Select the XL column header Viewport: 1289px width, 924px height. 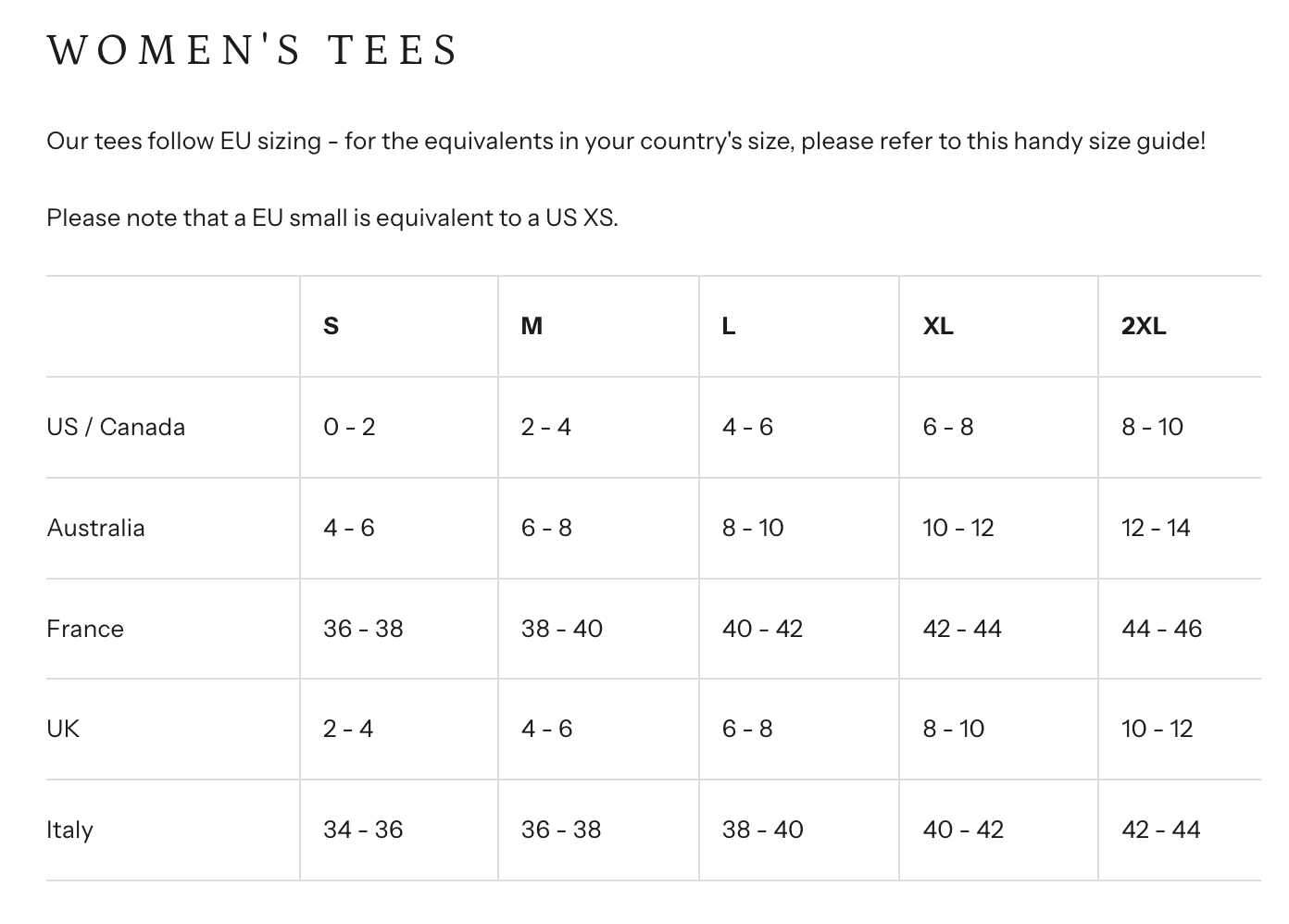[x=938, y=326]
